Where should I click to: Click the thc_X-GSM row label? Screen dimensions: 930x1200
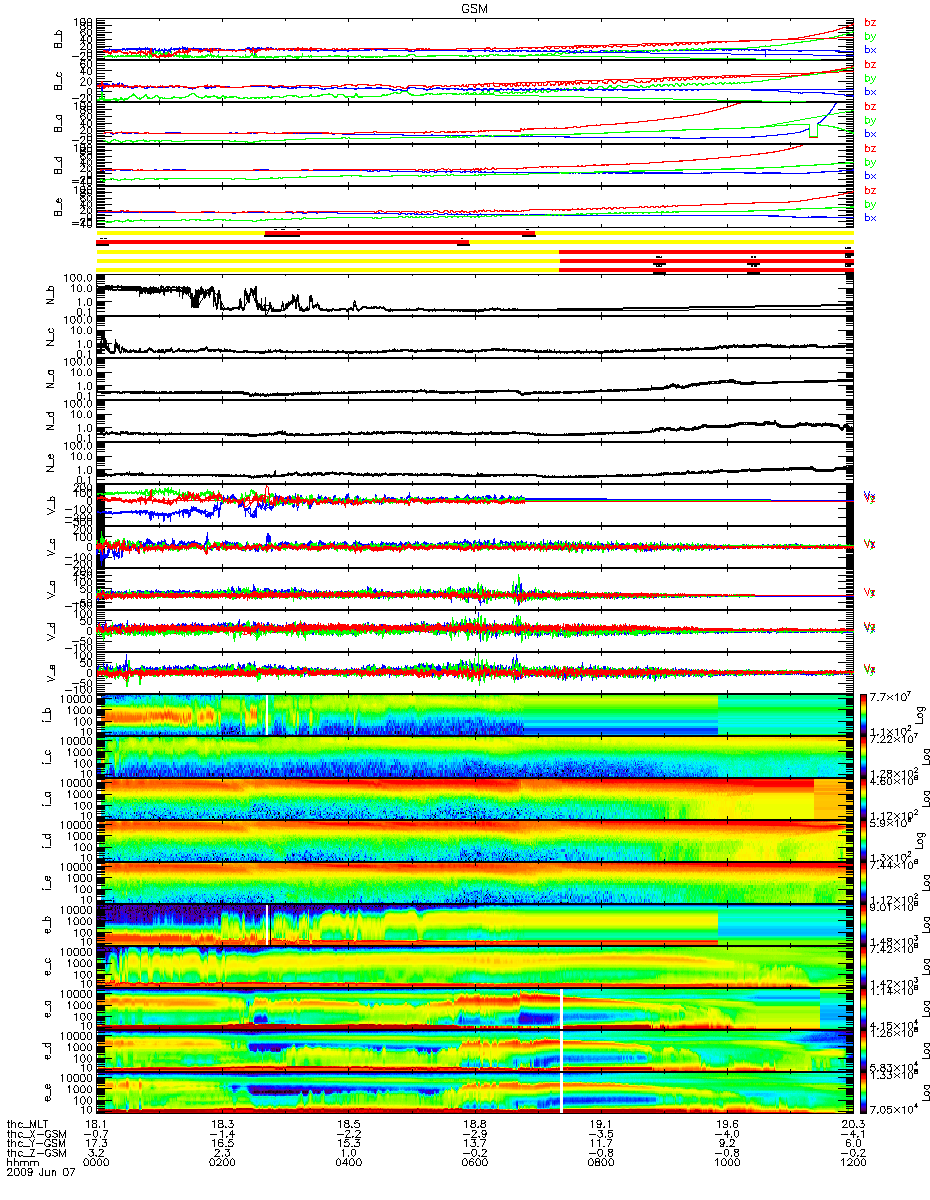(38, 1134)
